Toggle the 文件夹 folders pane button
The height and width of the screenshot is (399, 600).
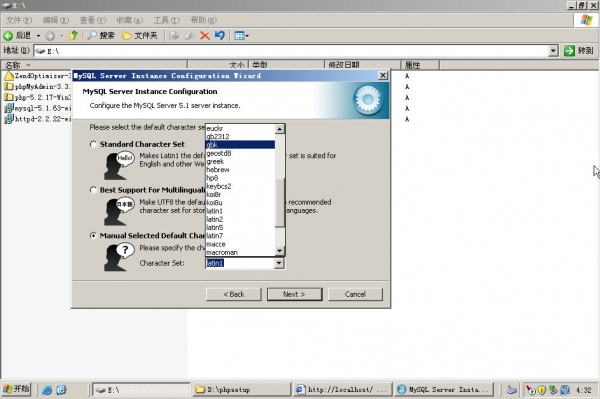[x=140, y=36]
